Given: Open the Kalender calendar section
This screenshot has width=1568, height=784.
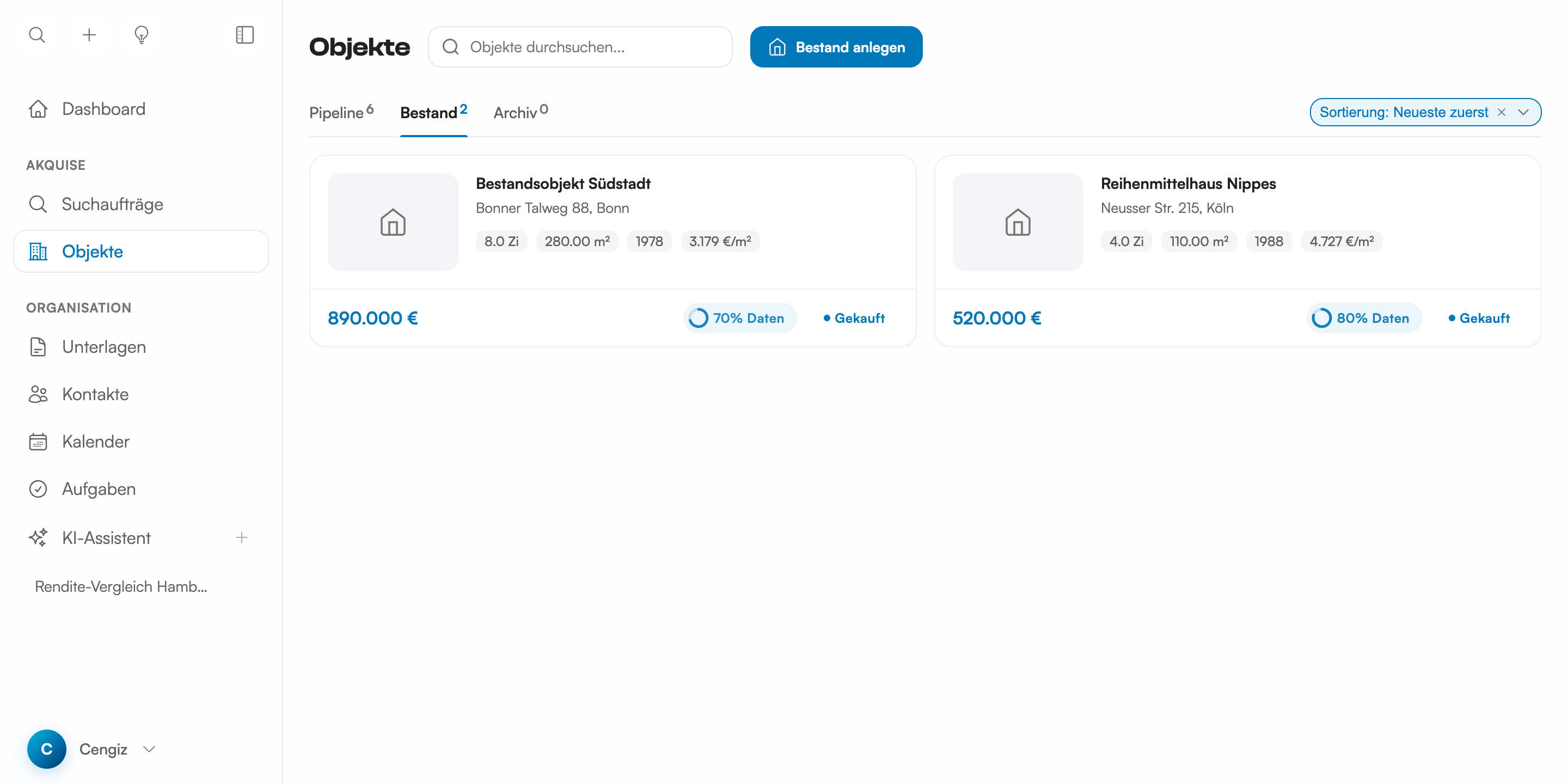Looking at the screenshot, I should (96, 442).
